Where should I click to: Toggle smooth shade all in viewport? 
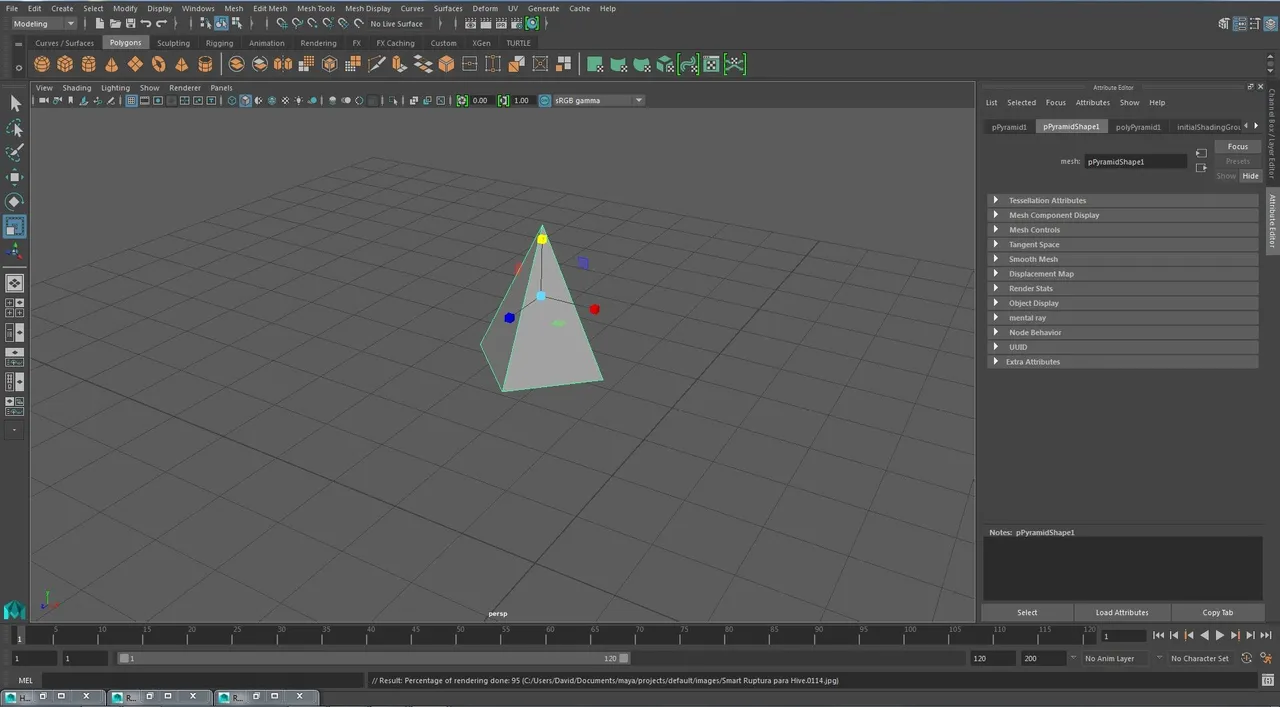click(245, 100)
